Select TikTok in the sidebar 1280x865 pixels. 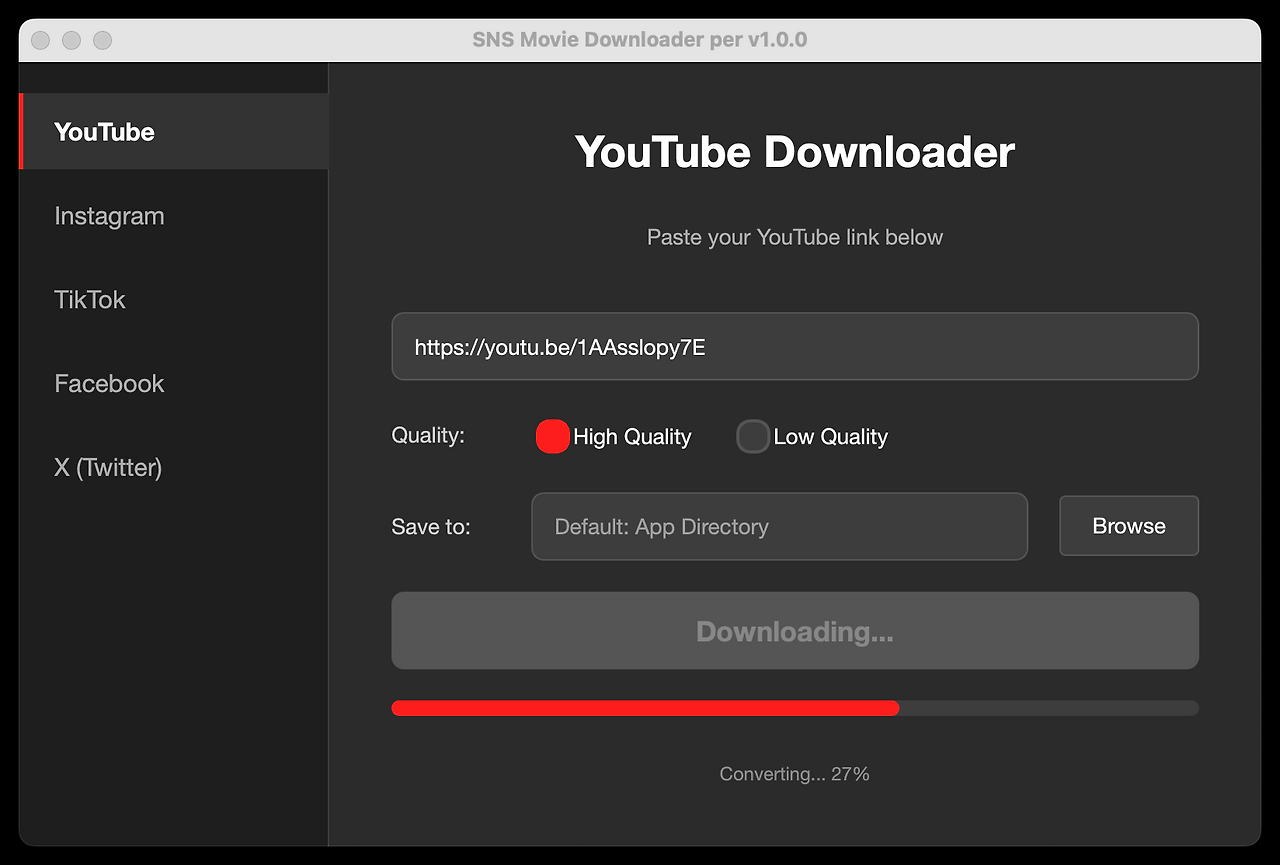[x=174, y=300]
